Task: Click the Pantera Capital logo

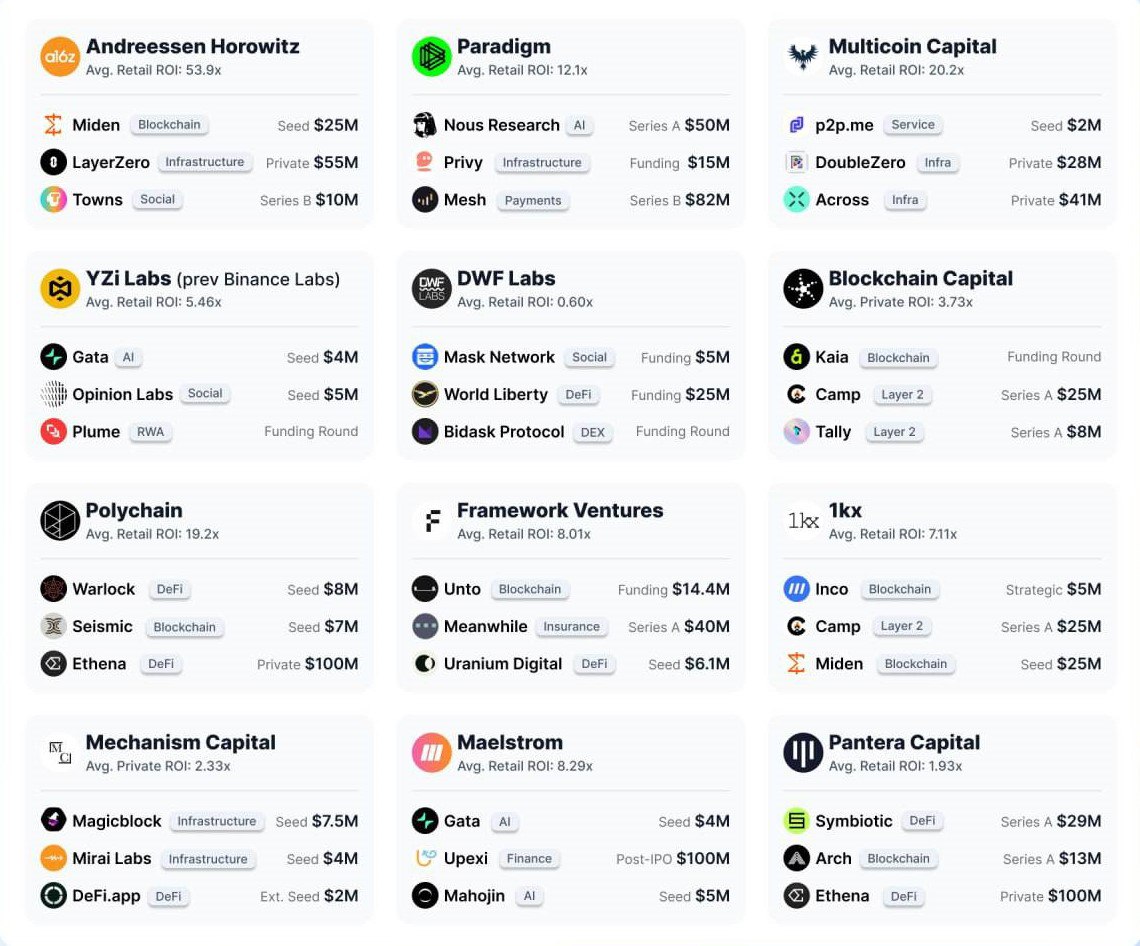Action: (x=803, y=753)
